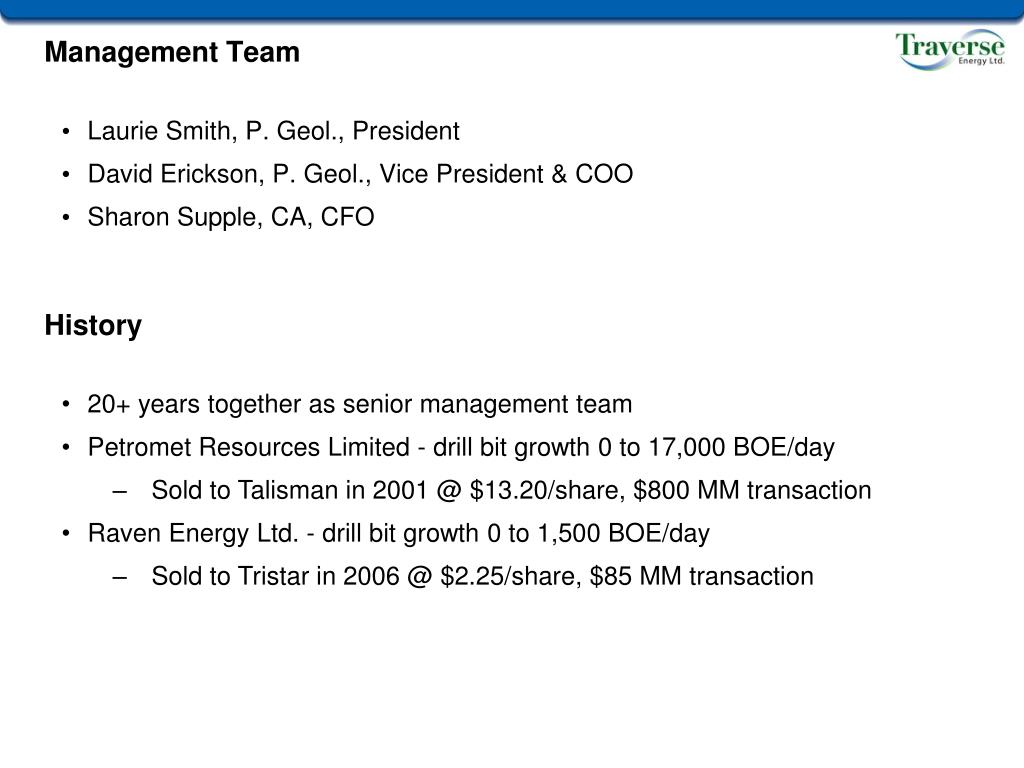Screen dimensions: 1024x768
Task: Click the Laurie Smith, President line
Action: (274, 131)
